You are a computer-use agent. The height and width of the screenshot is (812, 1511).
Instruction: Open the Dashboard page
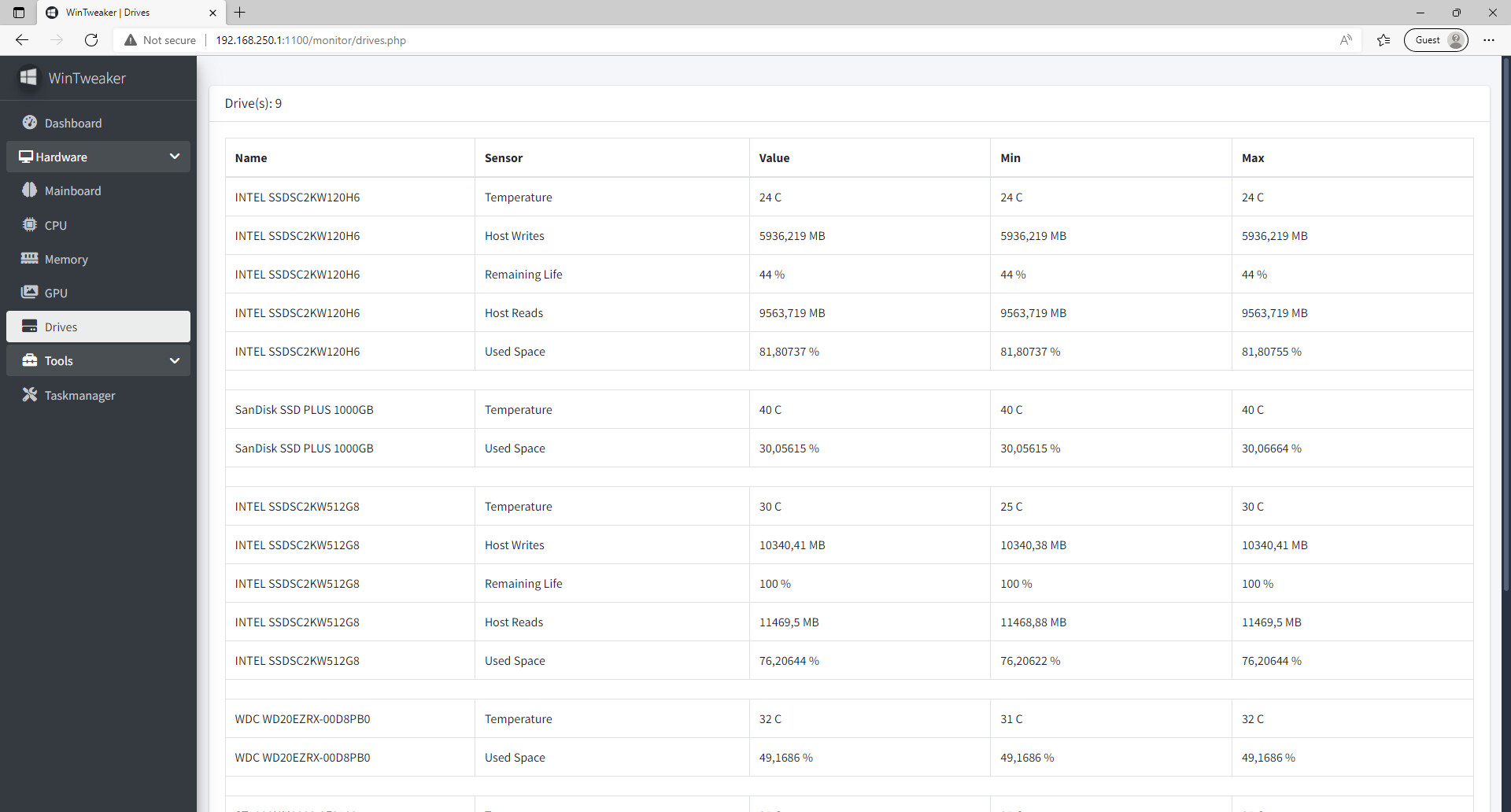point(74,123)
